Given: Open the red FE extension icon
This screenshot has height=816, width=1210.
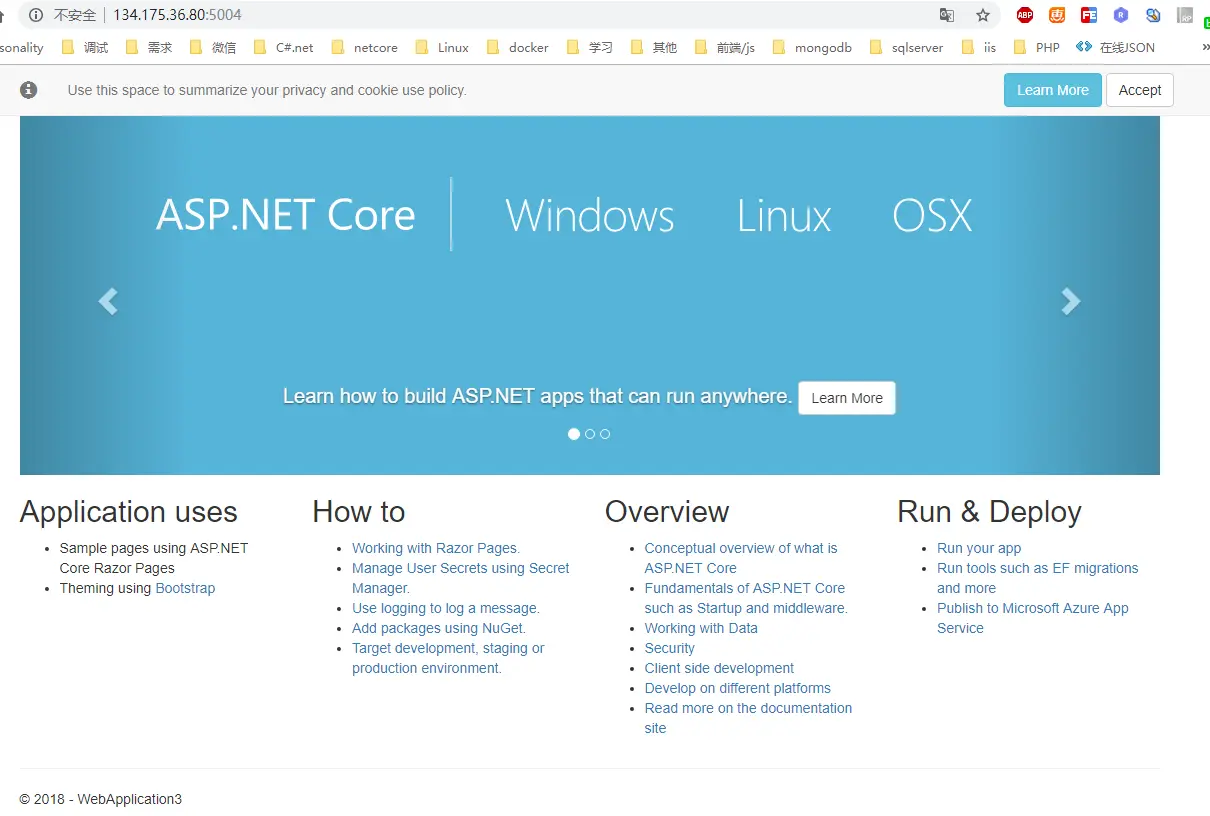Looking at the screenshot, I should (x=1089, y=15).
